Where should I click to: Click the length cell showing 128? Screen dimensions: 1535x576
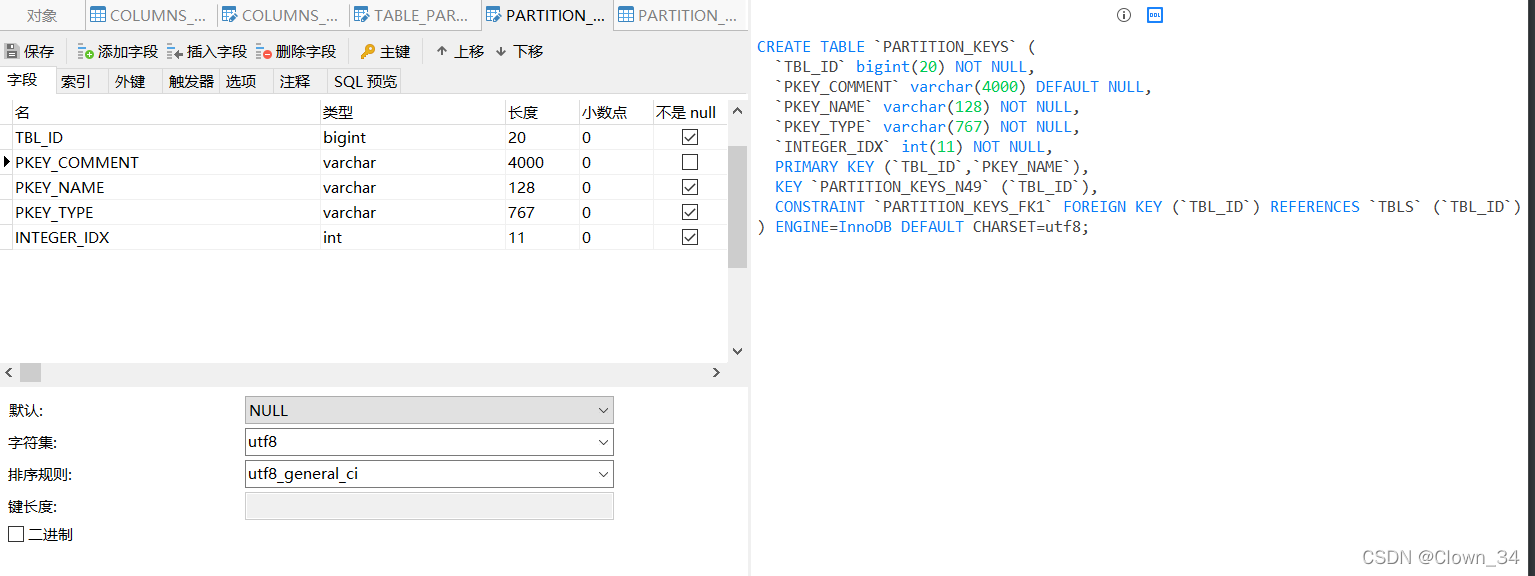(x=542, y=187)
